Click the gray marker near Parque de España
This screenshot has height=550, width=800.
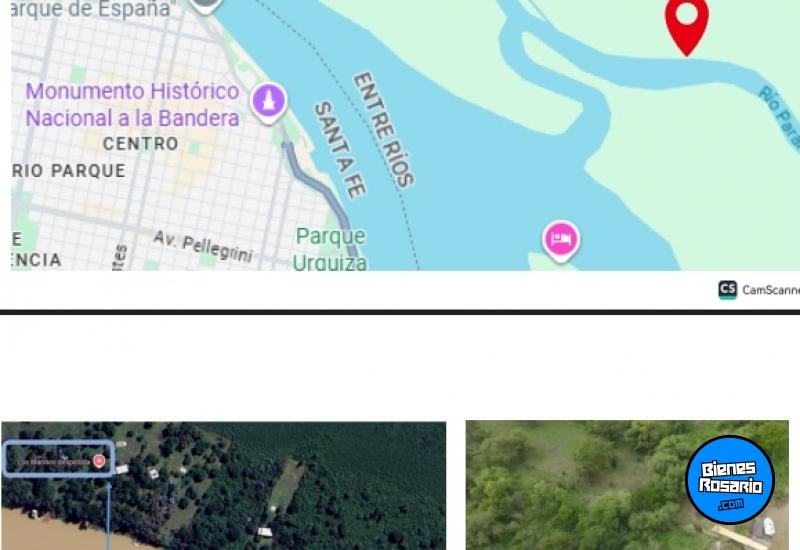(205, 6)
